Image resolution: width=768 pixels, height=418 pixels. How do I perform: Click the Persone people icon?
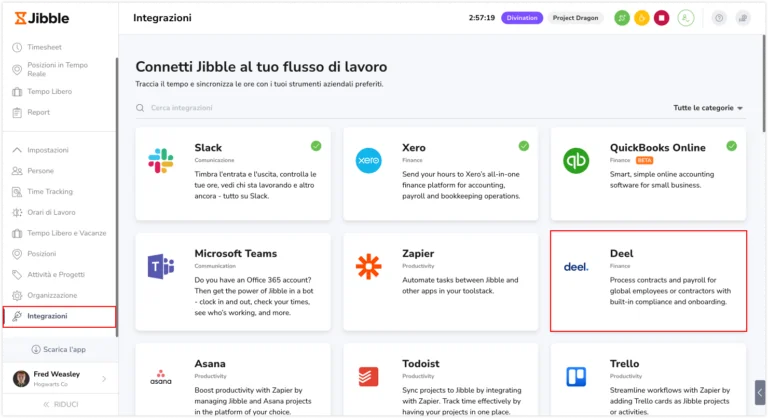point(17,171)
